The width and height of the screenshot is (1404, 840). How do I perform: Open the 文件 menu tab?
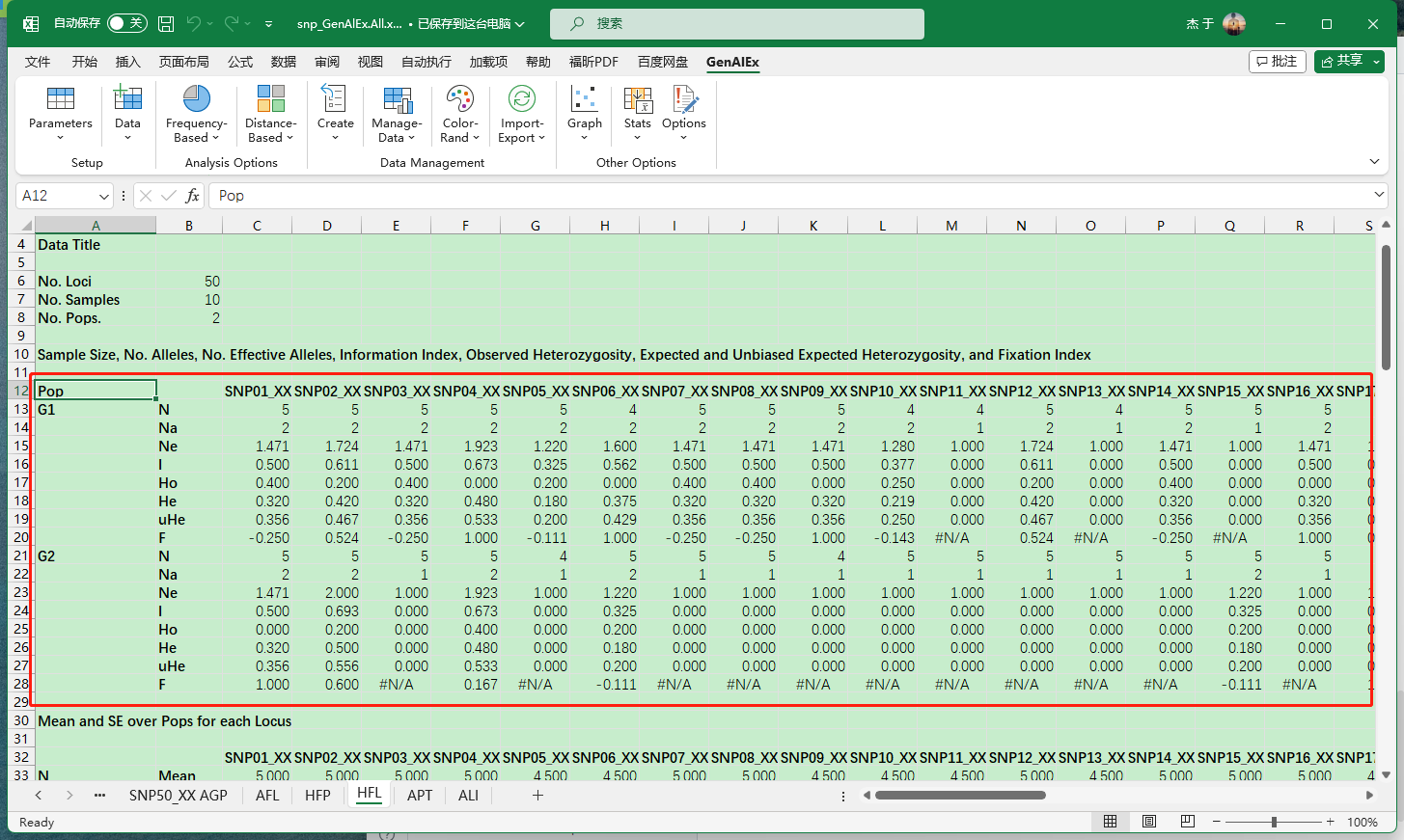(x=38, y=62)
